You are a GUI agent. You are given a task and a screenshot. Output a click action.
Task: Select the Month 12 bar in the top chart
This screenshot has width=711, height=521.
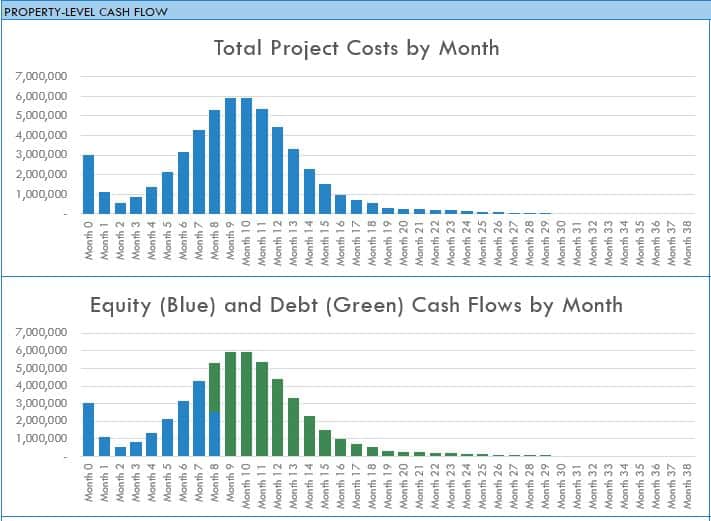coord(277,171)
